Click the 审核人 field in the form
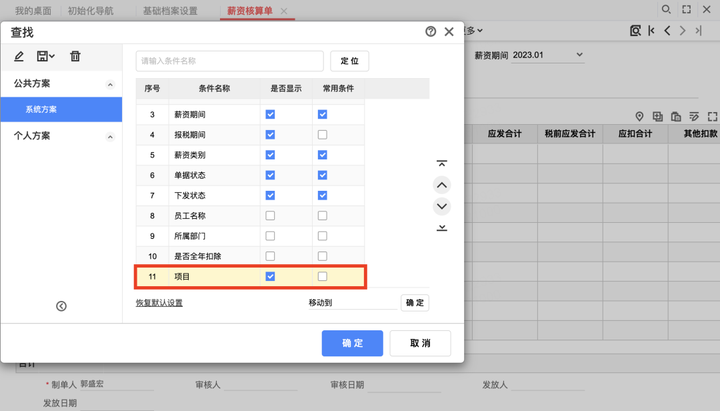The image size is (720, 411). 260,385
